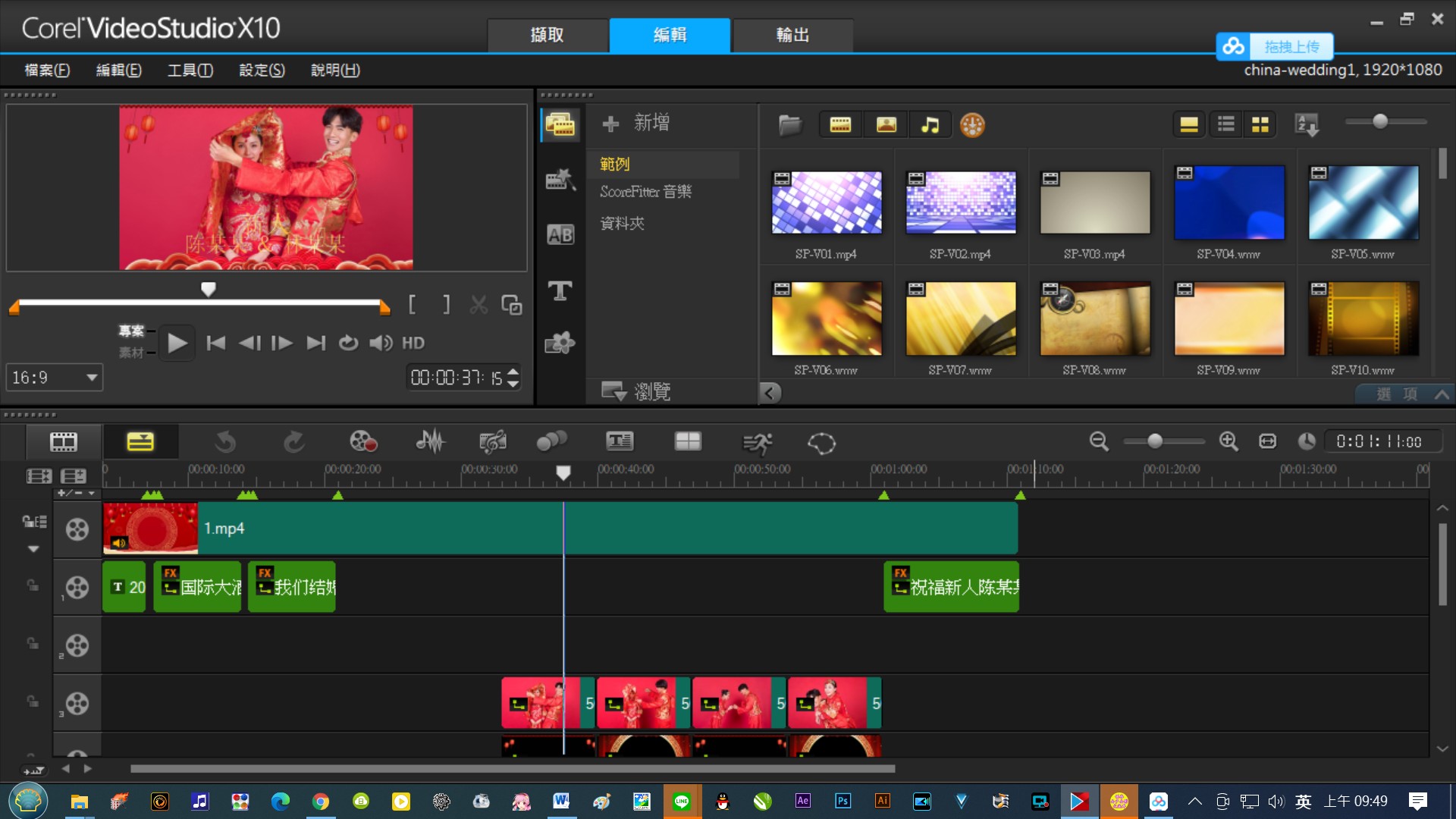This screenshot has width=1456, height=819.
Task: Click the 新增 add folder button
Action: coord(635,123)
